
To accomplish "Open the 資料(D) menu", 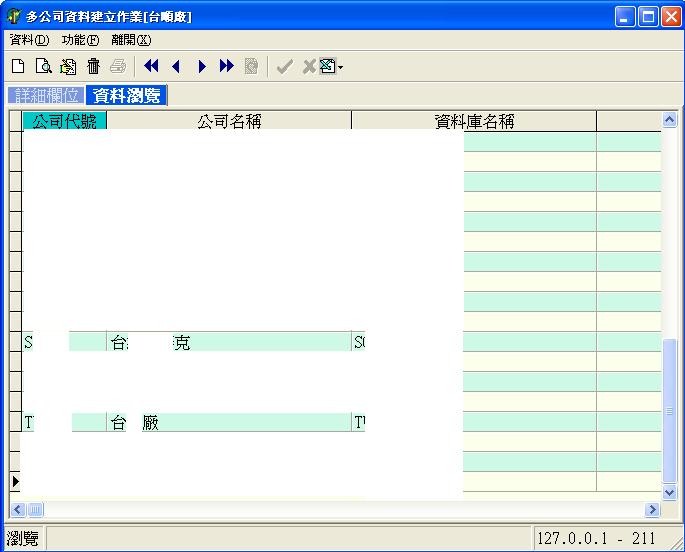I will 29,40.
